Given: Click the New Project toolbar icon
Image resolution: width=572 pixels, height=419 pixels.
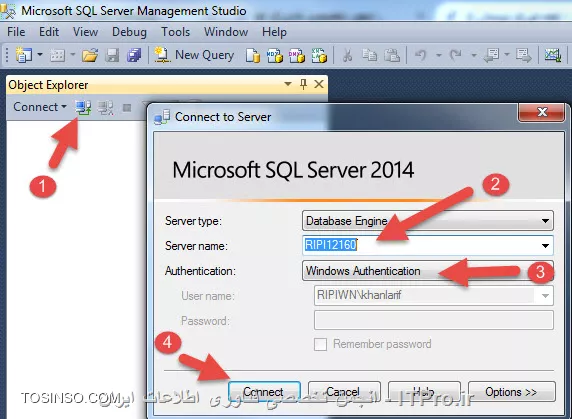Looking at the screenshot, I should 24,55.
